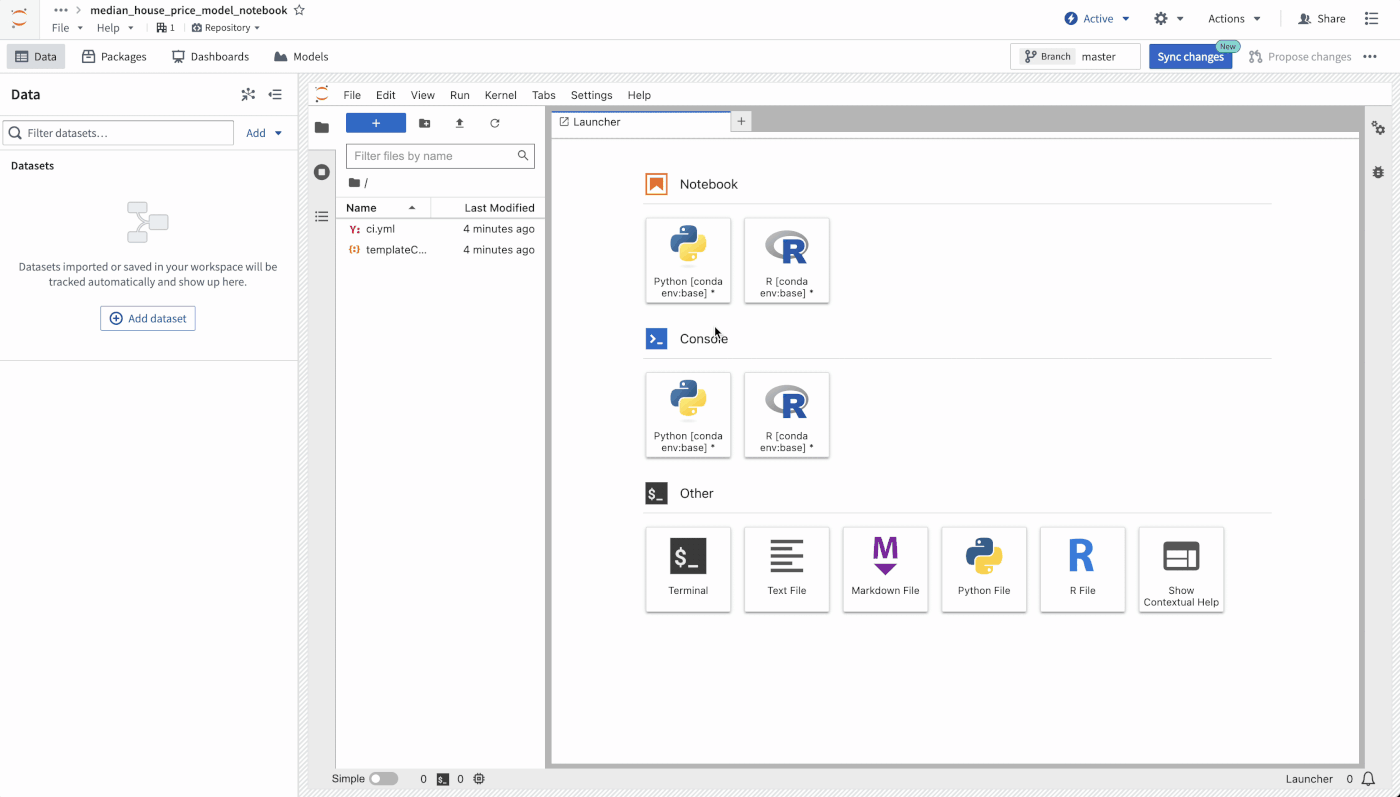Open the Run menu

[460, 95]
